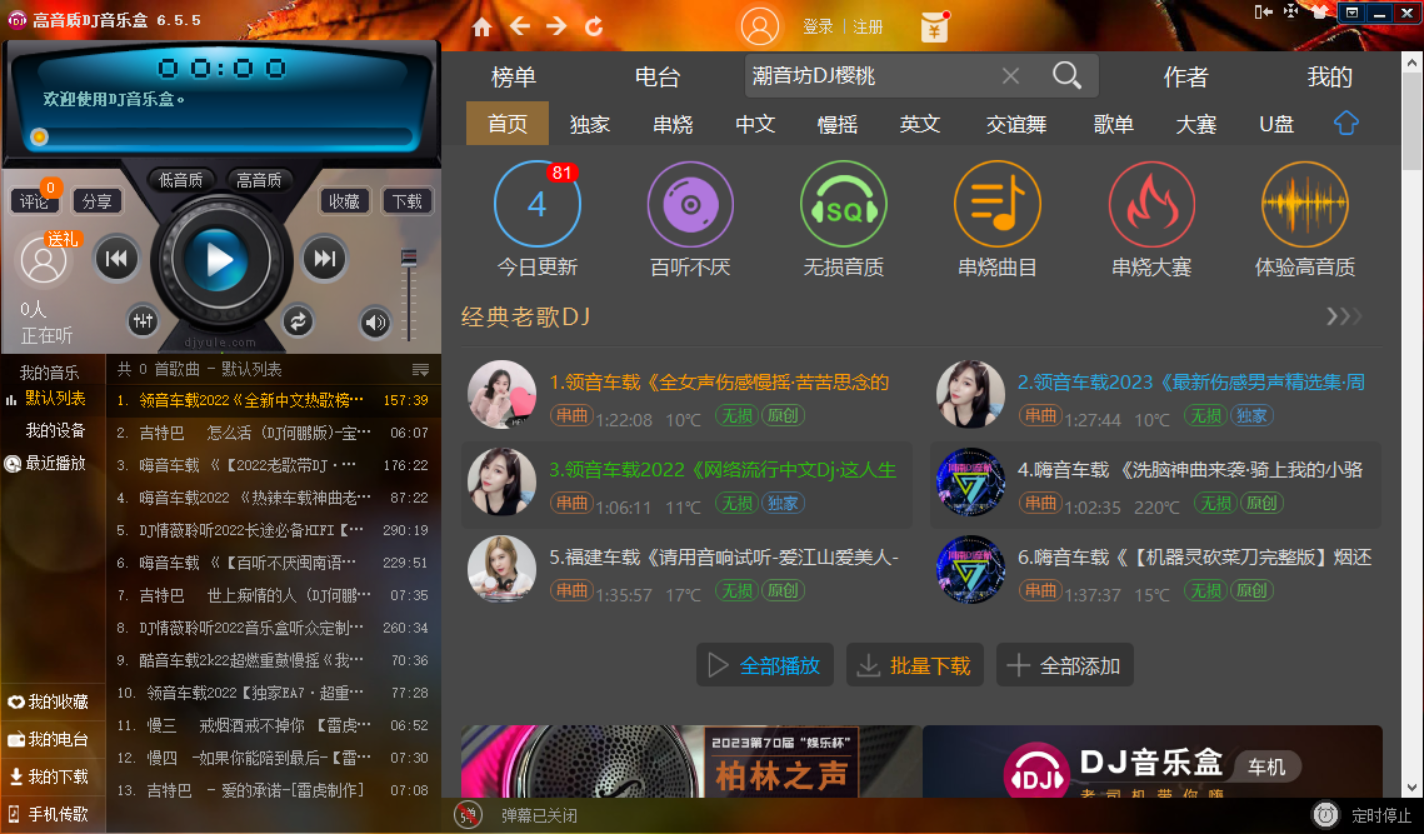This screenshot has height=834, width=1424.
Task: Clear the search box with X
Action: point(1010,76)
